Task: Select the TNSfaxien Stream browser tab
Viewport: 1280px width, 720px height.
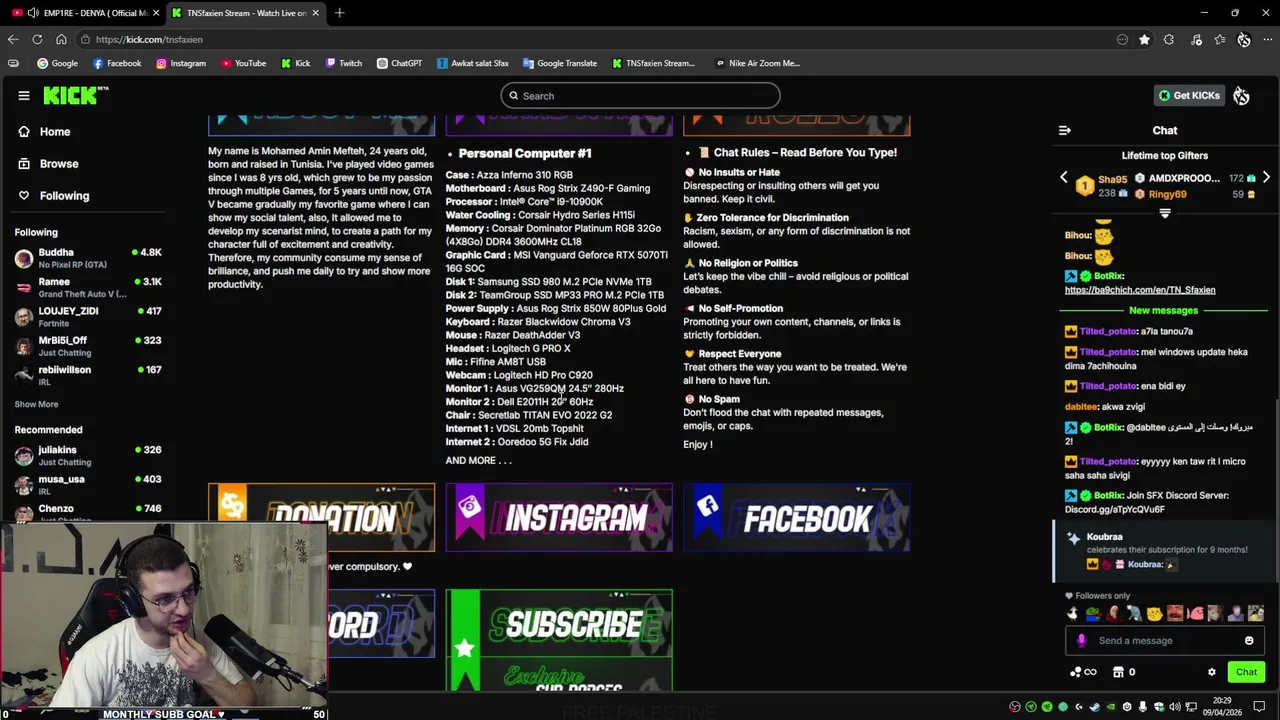Action: [x=246, y=13]
